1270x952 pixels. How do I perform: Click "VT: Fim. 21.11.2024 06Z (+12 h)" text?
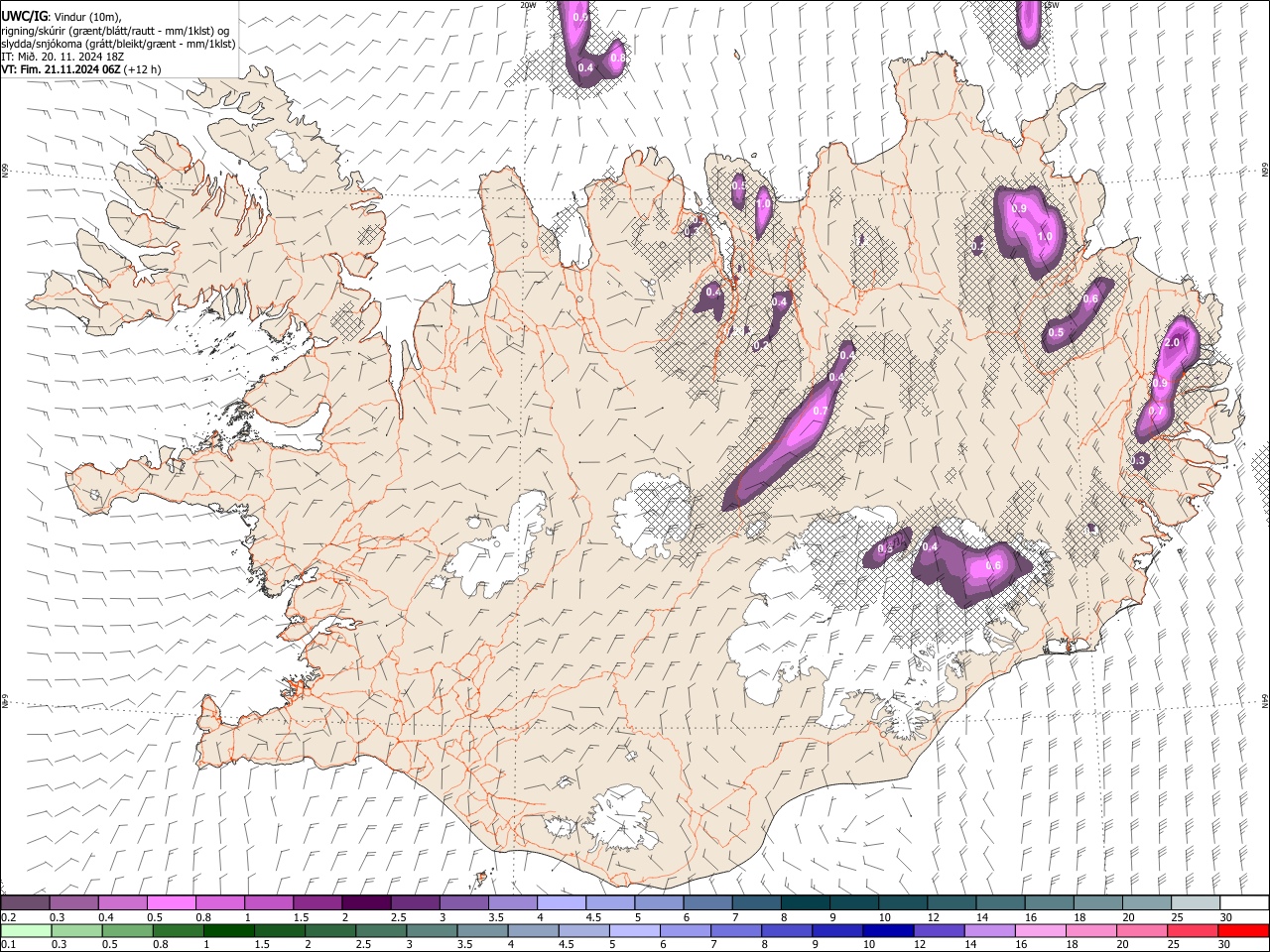tap(80, 69)
